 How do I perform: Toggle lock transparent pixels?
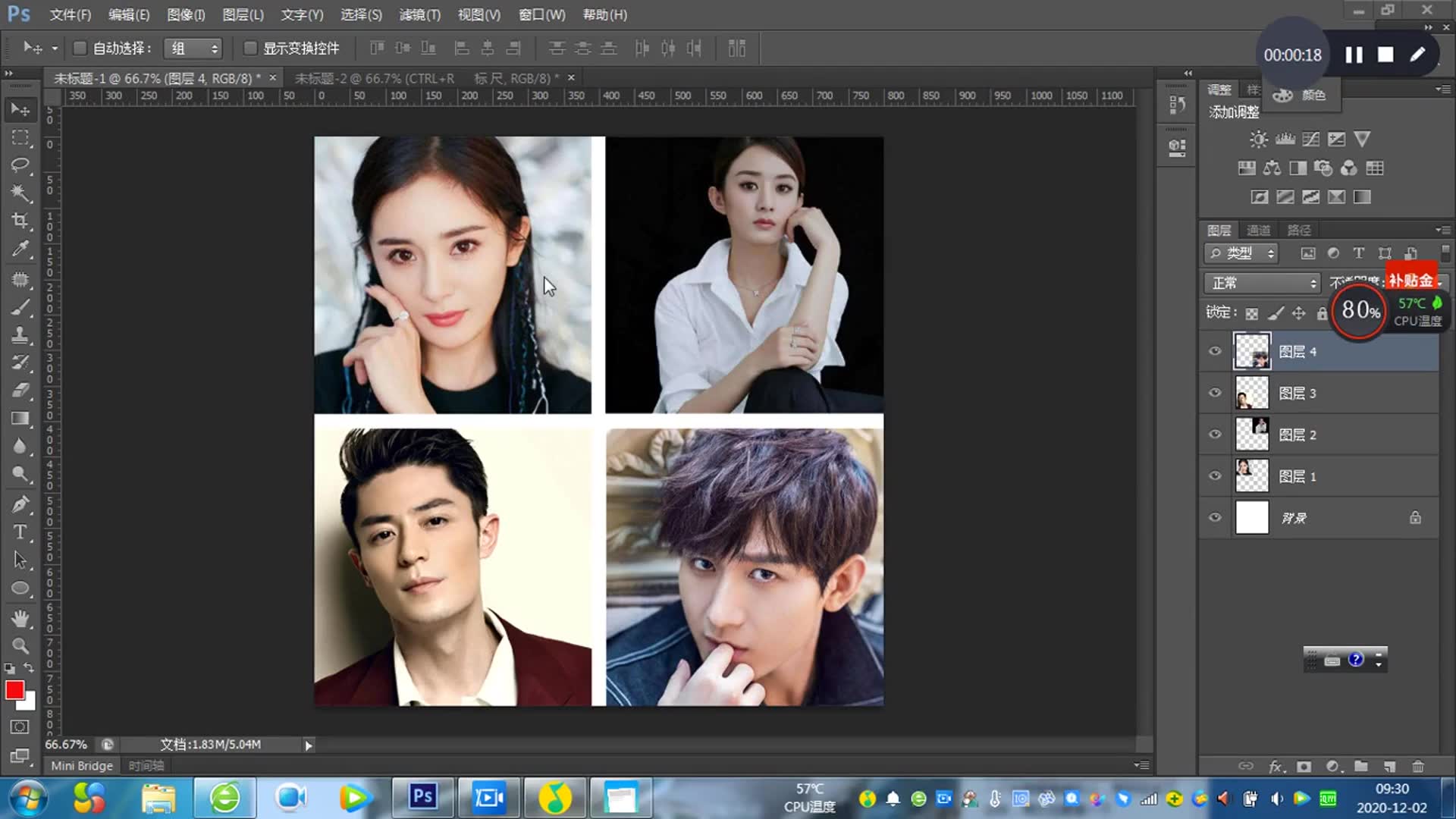pyautogui.click(x=1252, y=313)
